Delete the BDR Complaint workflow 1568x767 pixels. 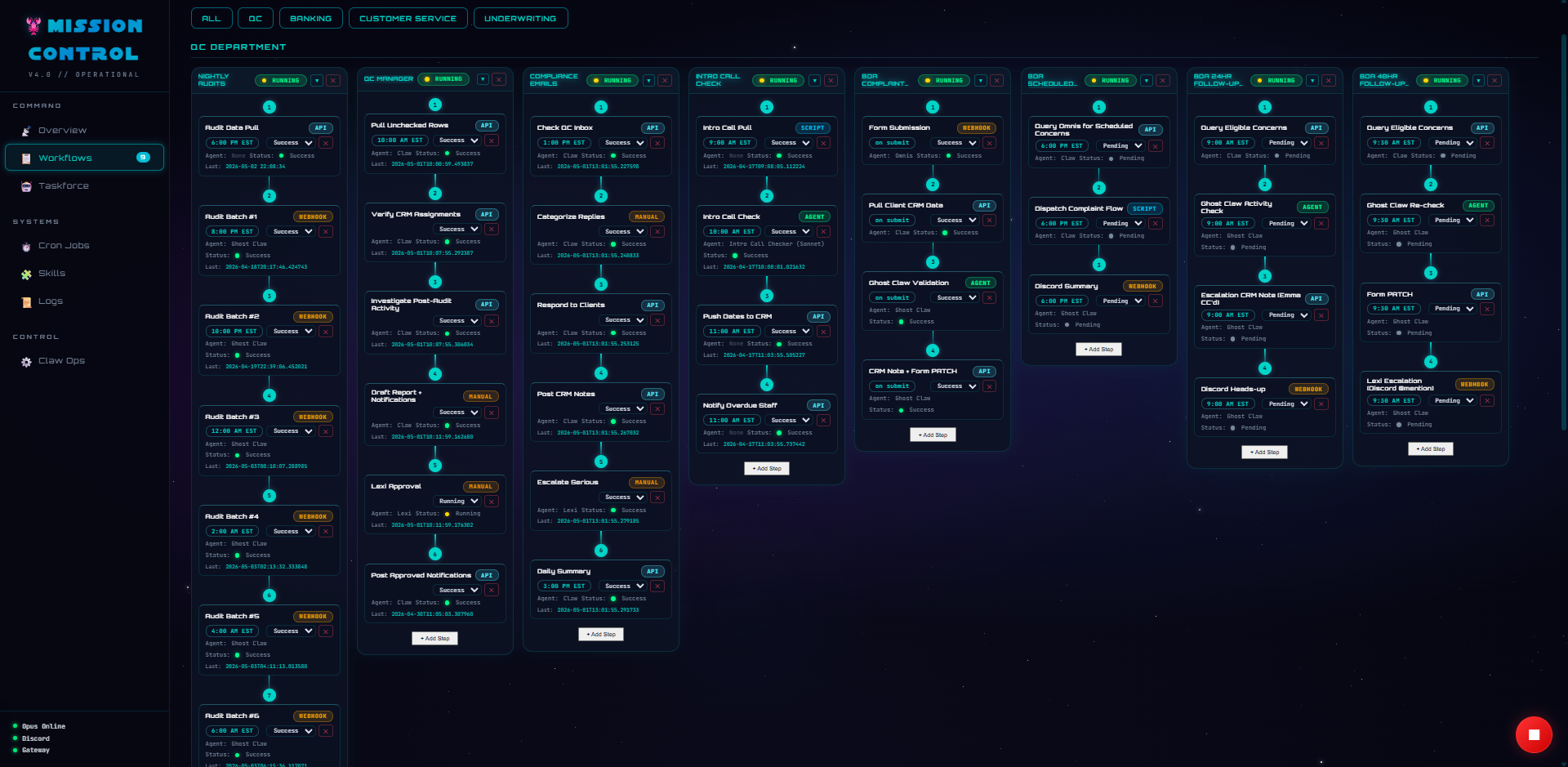[996, 81]
